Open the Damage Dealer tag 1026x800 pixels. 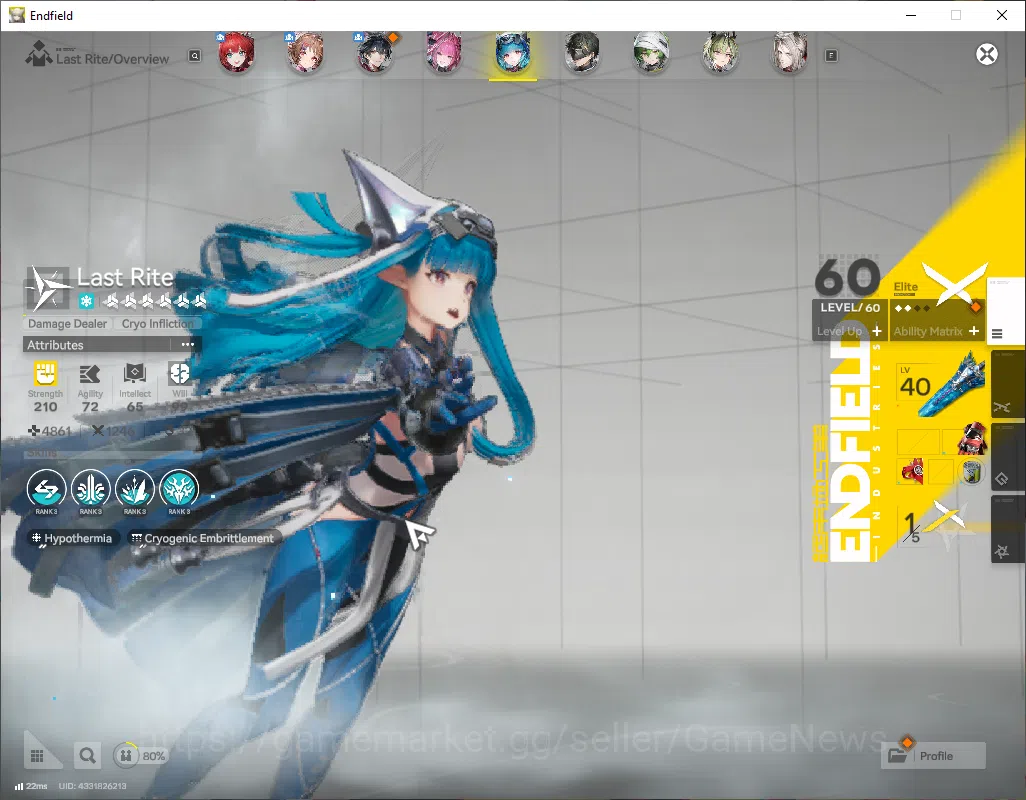[67, 324]
